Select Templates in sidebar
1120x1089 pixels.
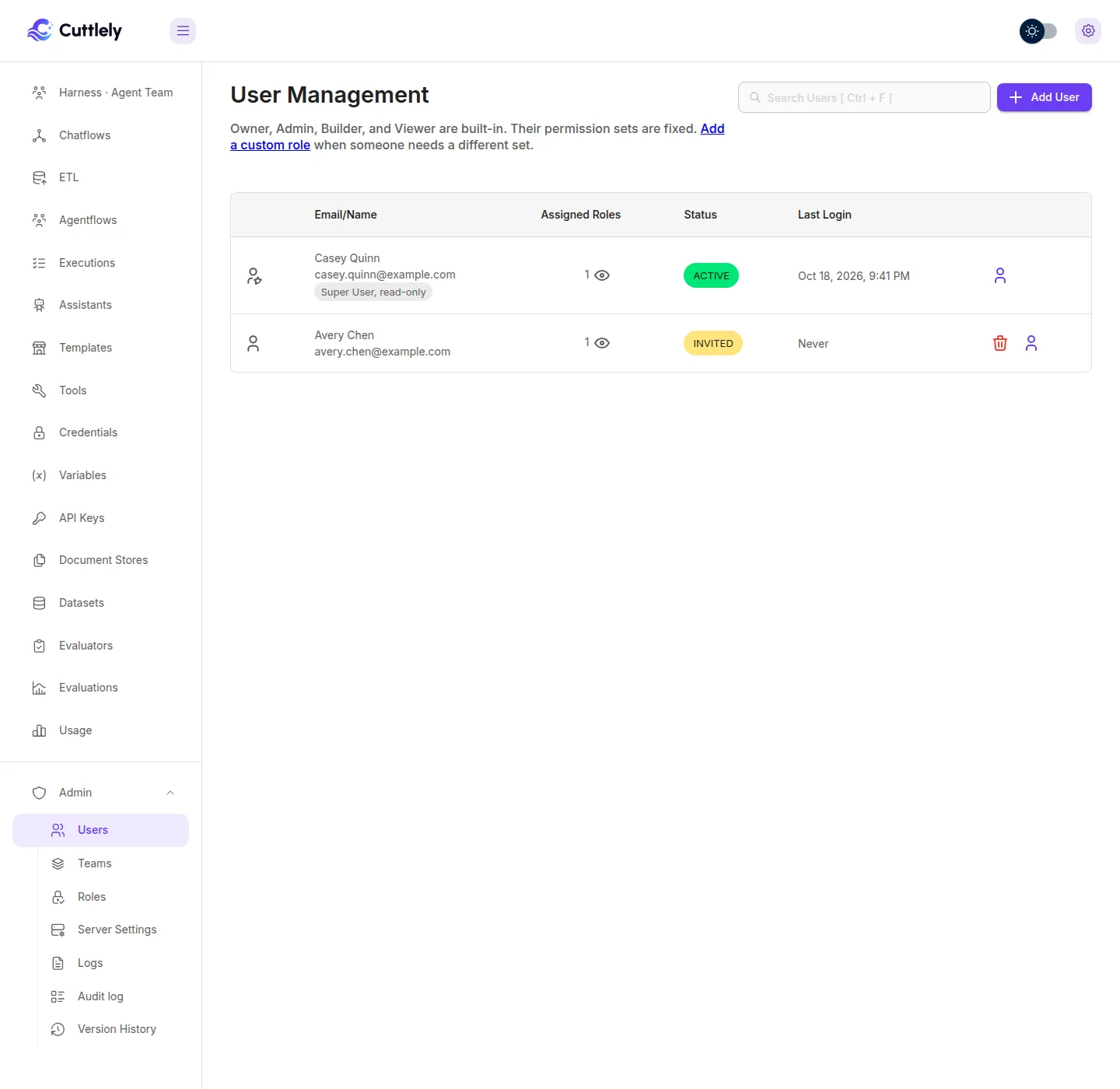[x=101, y=348]
